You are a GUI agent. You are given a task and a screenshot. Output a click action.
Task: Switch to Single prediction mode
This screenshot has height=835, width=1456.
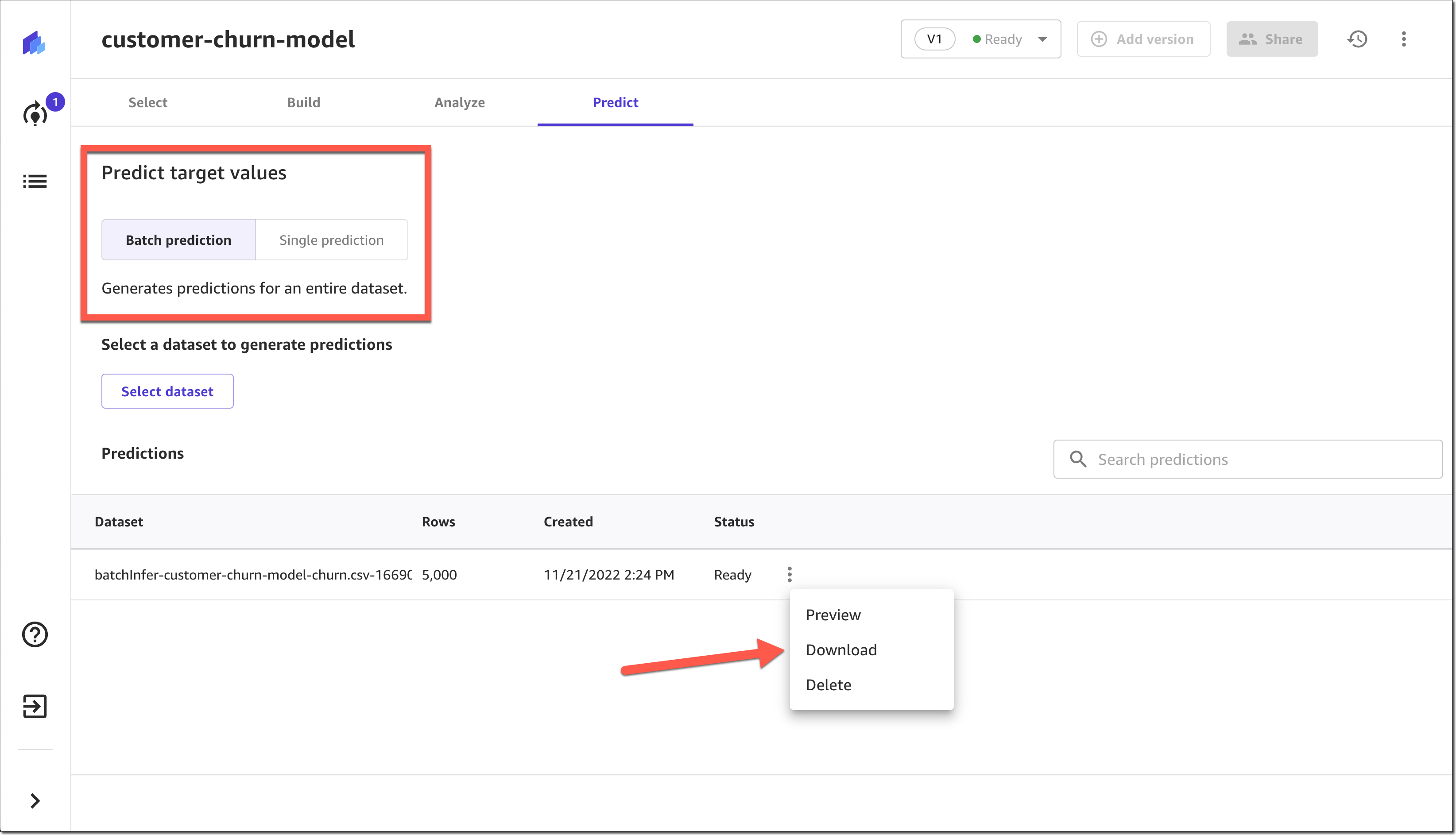click(332, 240)
